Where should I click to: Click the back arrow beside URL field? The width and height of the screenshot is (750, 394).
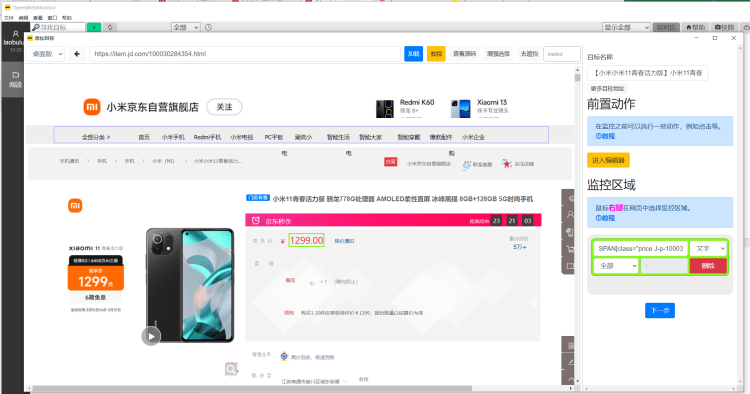[77, 54]
